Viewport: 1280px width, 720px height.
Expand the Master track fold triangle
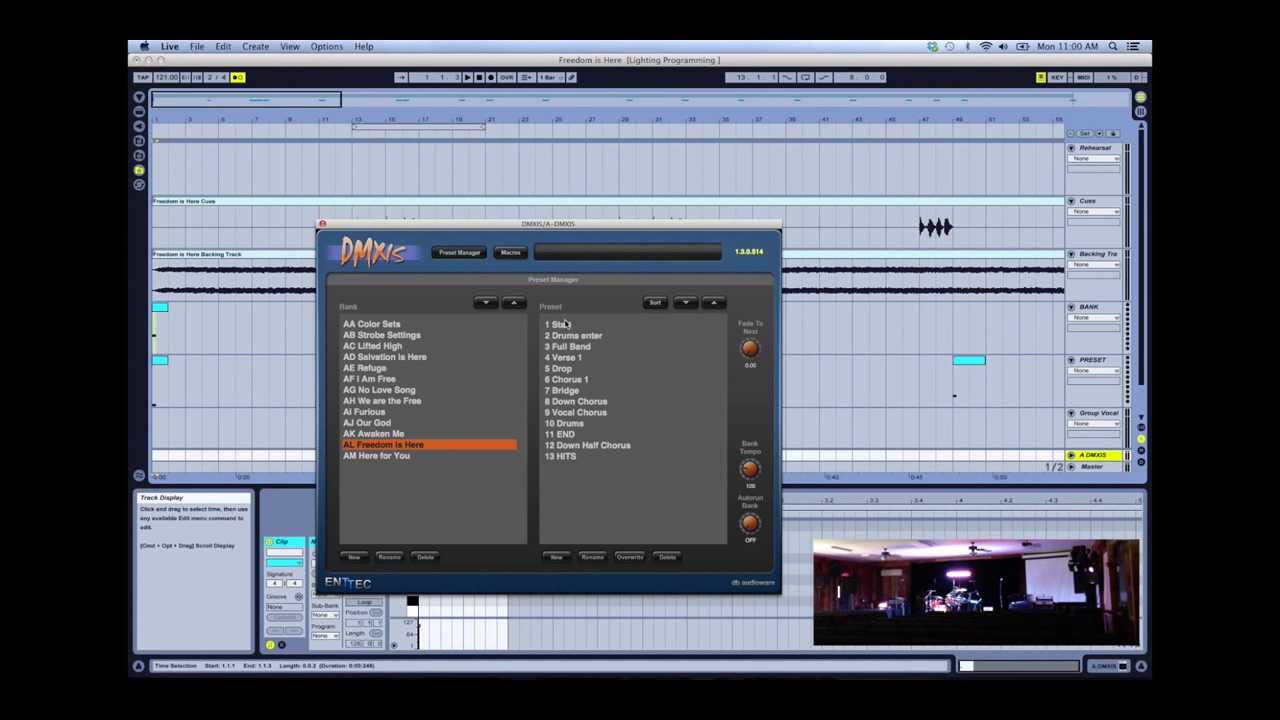tap(1072, 467)
